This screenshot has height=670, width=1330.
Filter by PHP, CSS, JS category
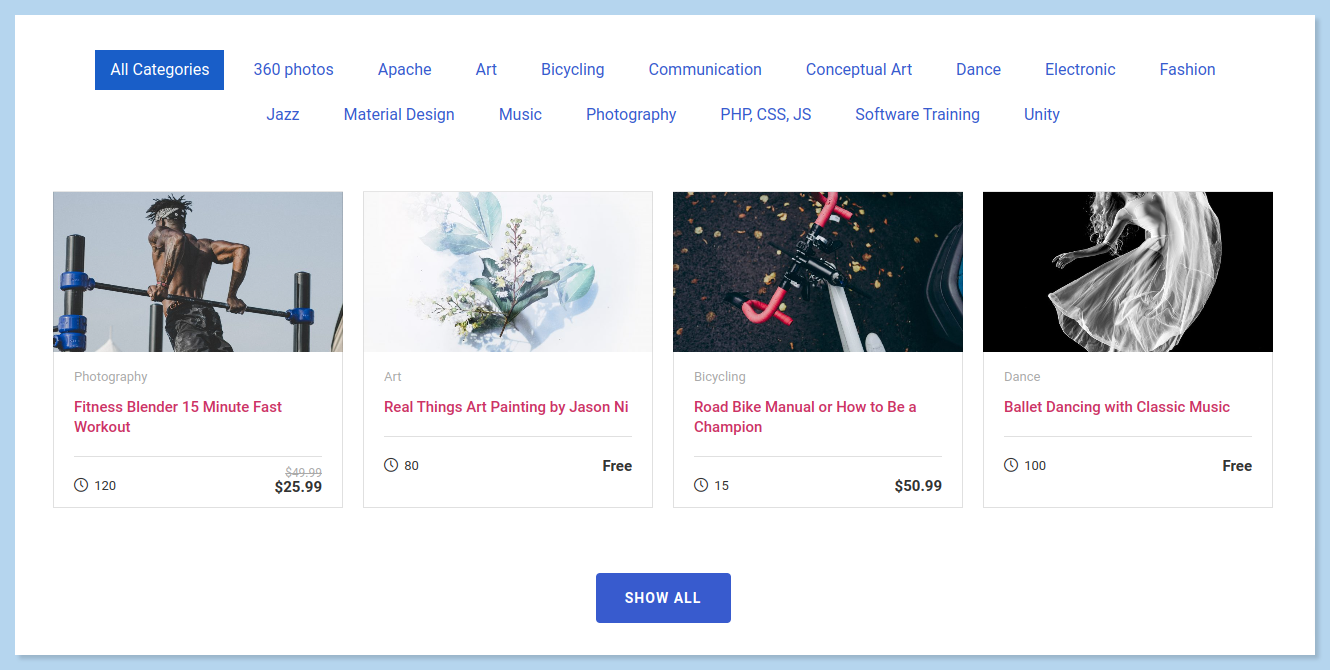point(766,114)
